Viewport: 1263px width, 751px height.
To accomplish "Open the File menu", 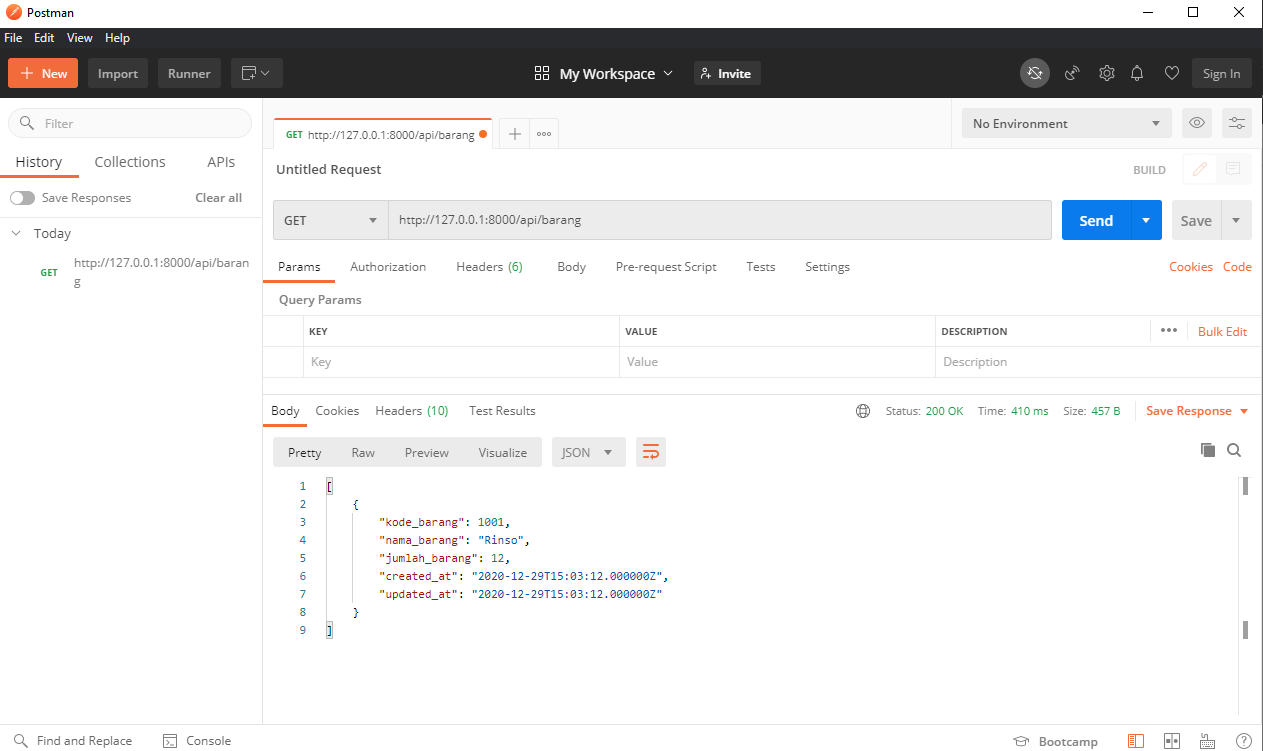I will (13, 37).
